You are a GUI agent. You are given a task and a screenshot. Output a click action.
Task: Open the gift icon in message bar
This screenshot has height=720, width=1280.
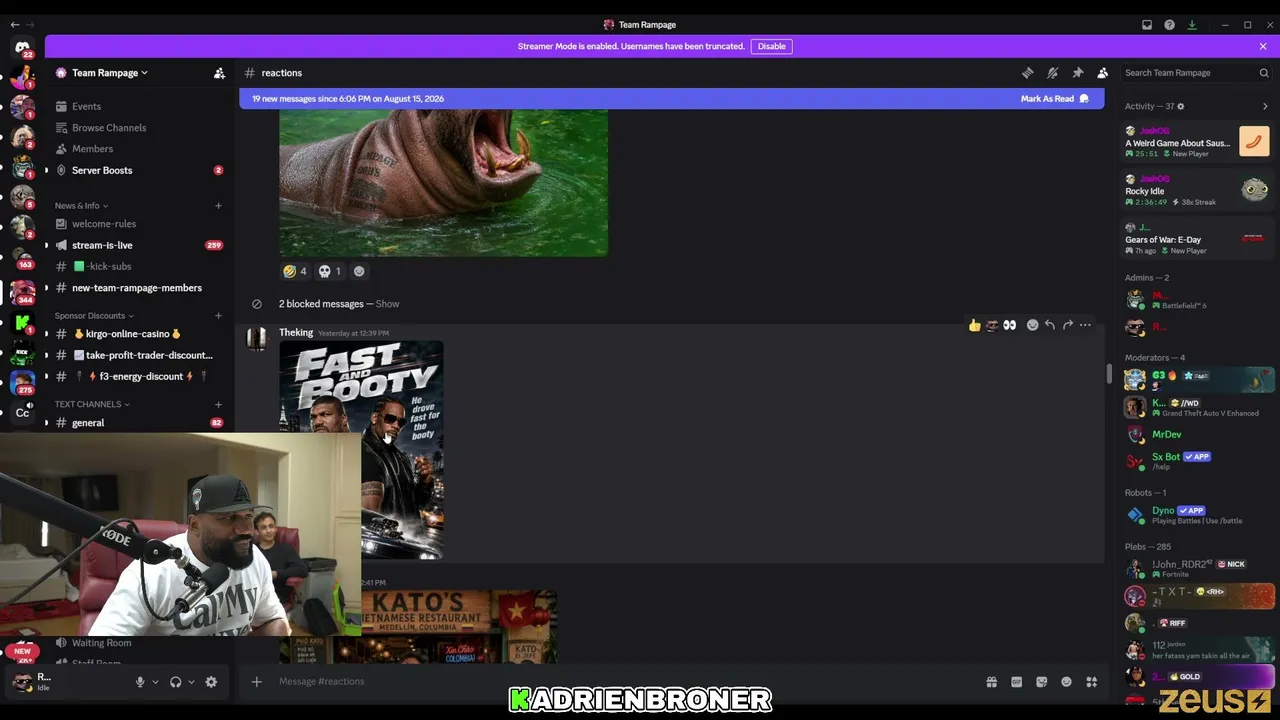coord(991,682)
